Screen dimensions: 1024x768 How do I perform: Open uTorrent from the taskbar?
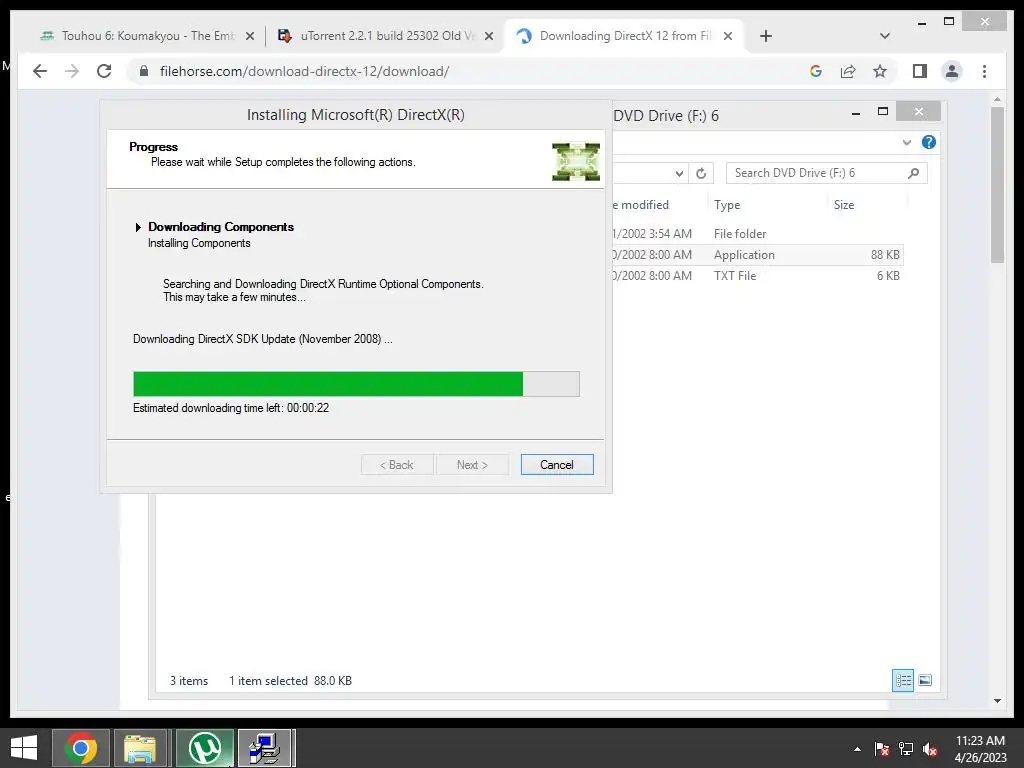204,748
